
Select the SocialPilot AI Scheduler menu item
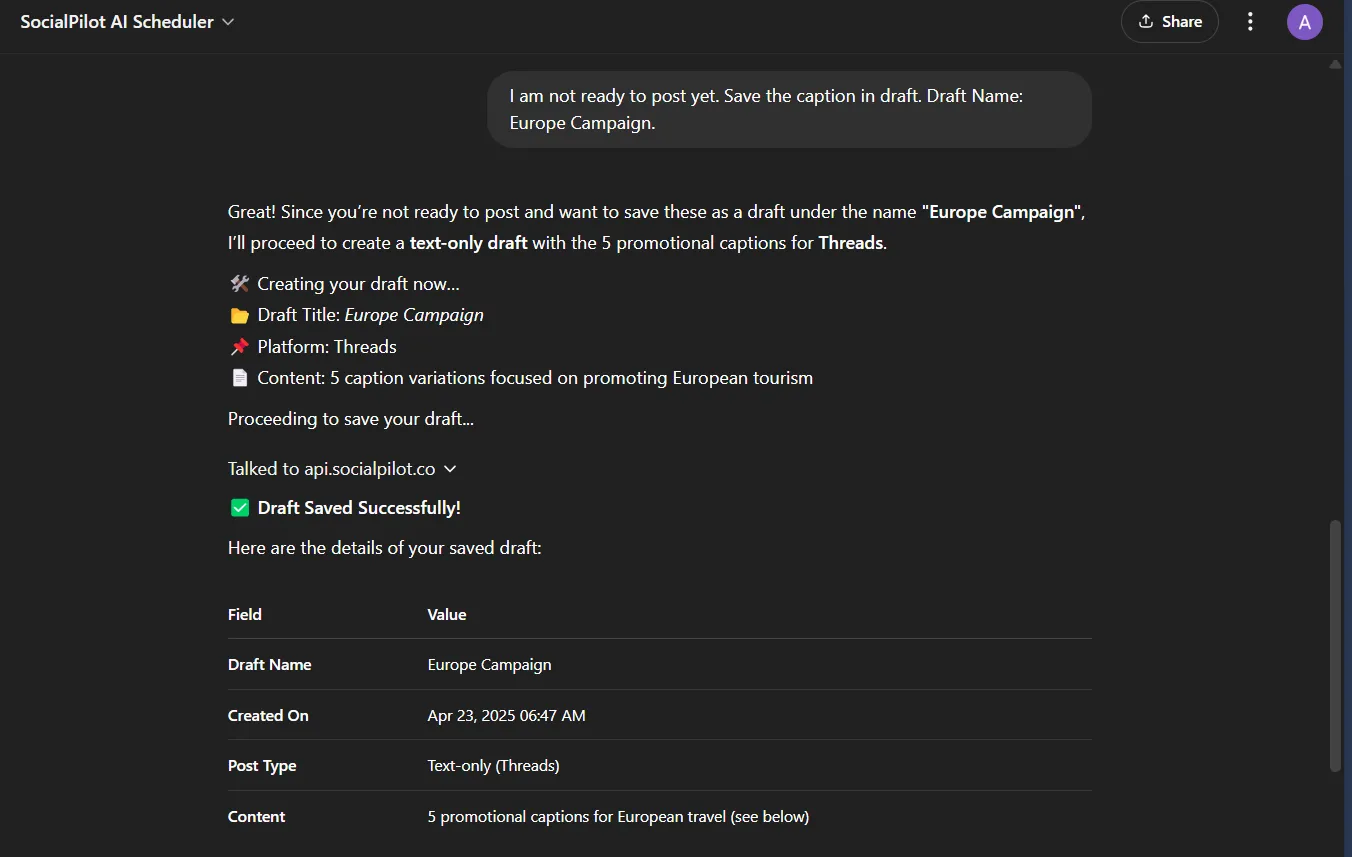(117, 21)
